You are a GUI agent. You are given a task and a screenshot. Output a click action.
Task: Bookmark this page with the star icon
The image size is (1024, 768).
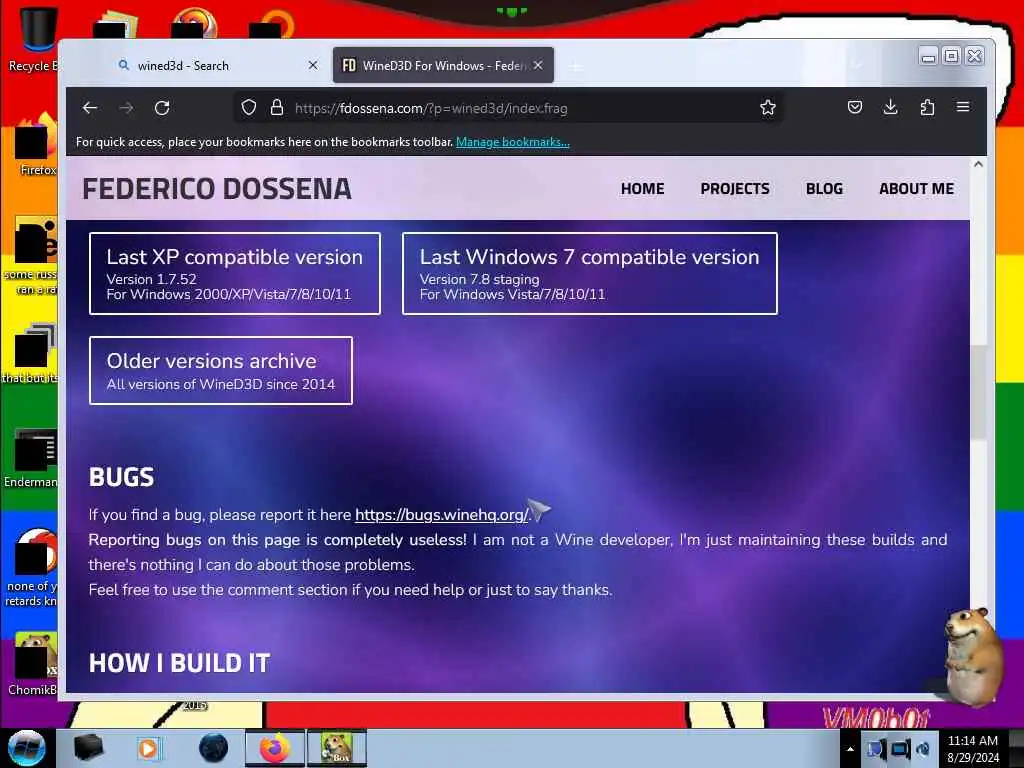(768, 108)
